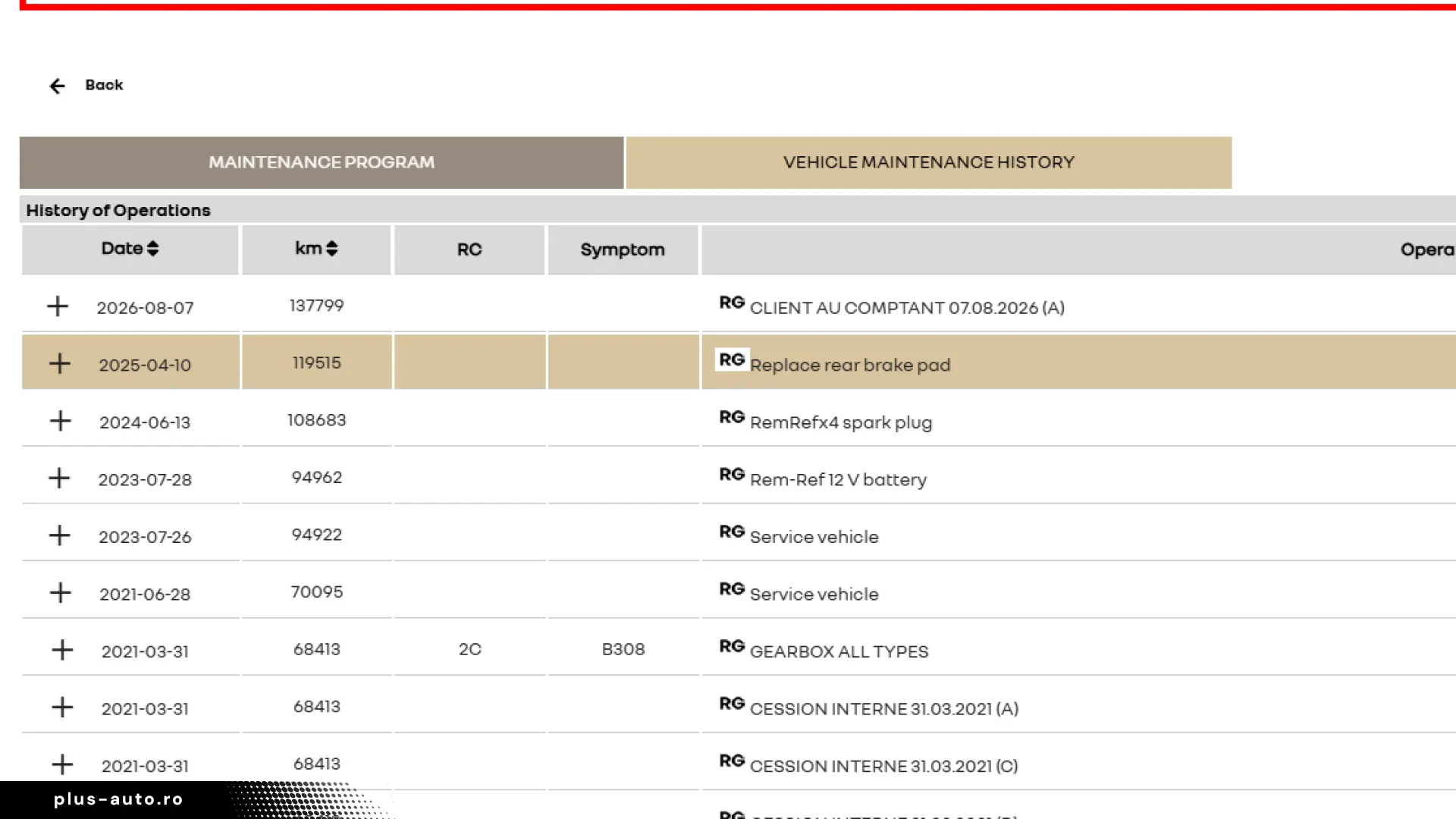This screenshot has height=819, width=1456.
Task: Expand the 2021-06-28 Service vehicle row
Action: [60, 592]
